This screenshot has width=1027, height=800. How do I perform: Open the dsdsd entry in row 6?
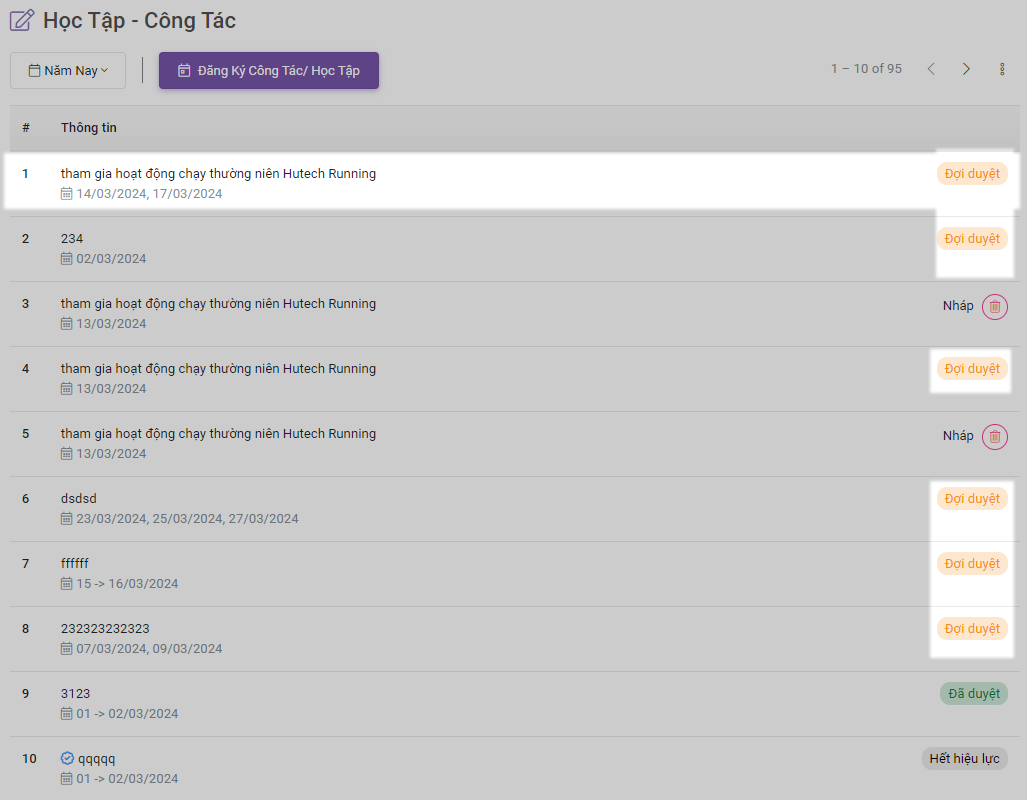[x=79, y=499]
